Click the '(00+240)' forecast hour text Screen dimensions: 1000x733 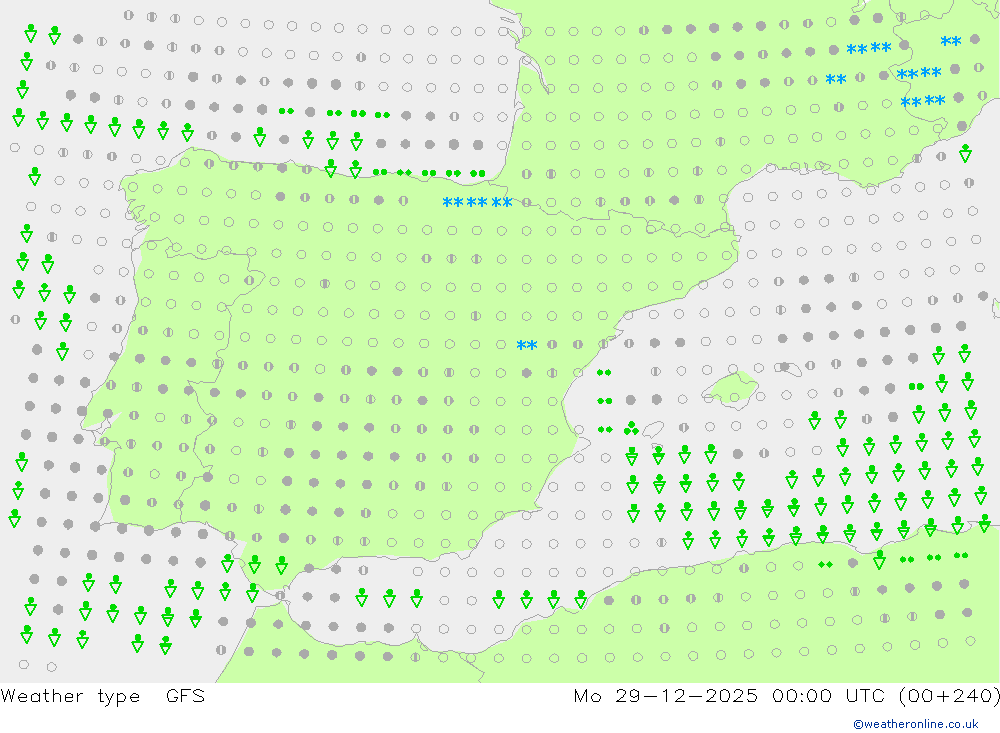(949, 696)
